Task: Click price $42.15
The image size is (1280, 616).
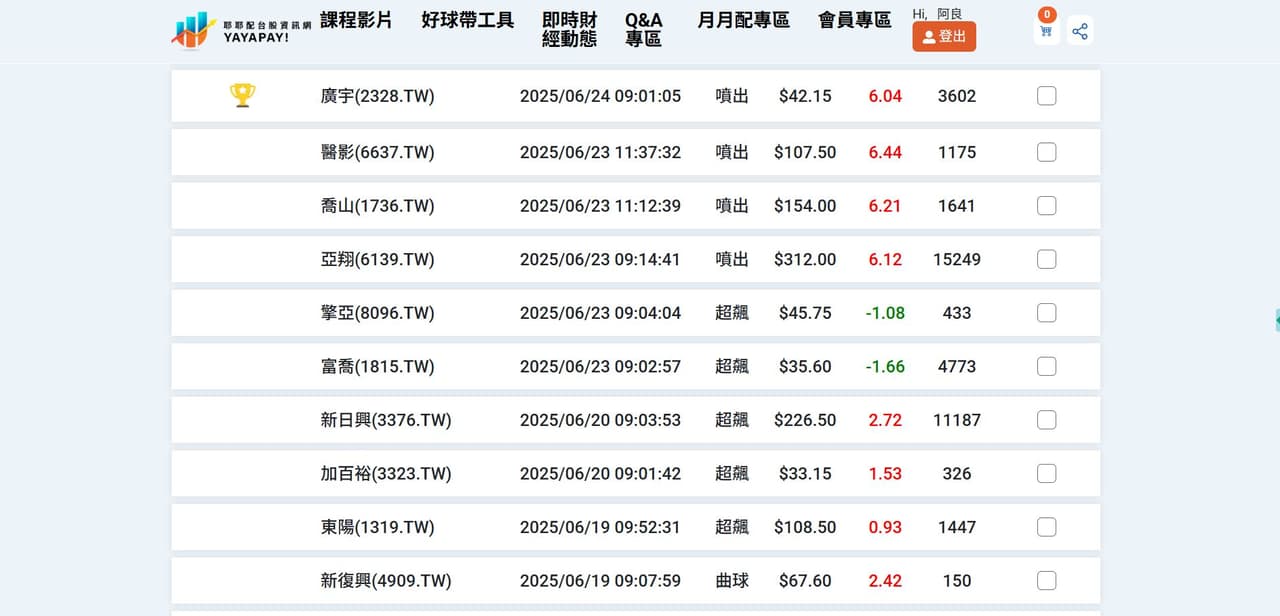Action: (x=805, y=96)
